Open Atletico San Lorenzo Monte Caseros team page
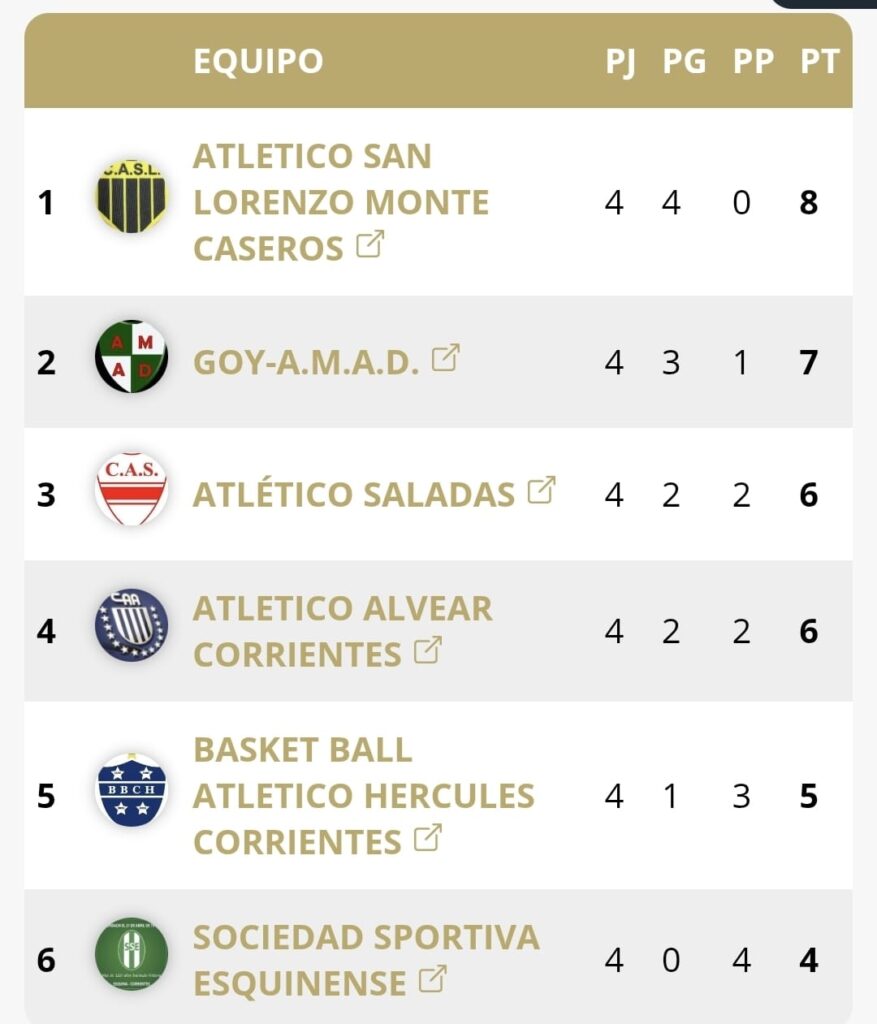Viewport: 877px width, 1024px height. pos(341,202)
